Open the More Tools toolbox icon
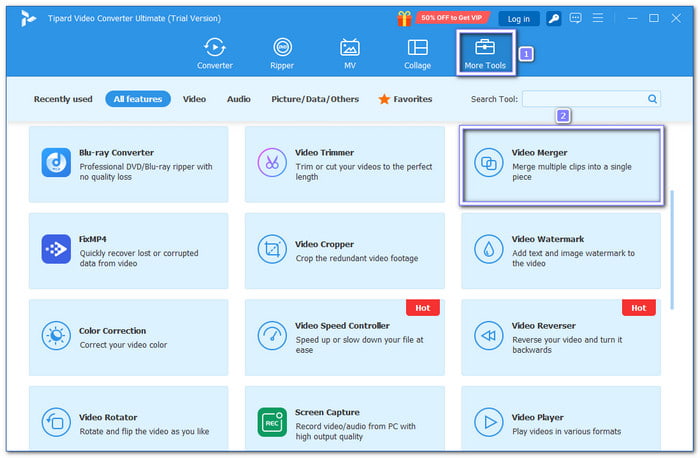 tap(485, 46)
